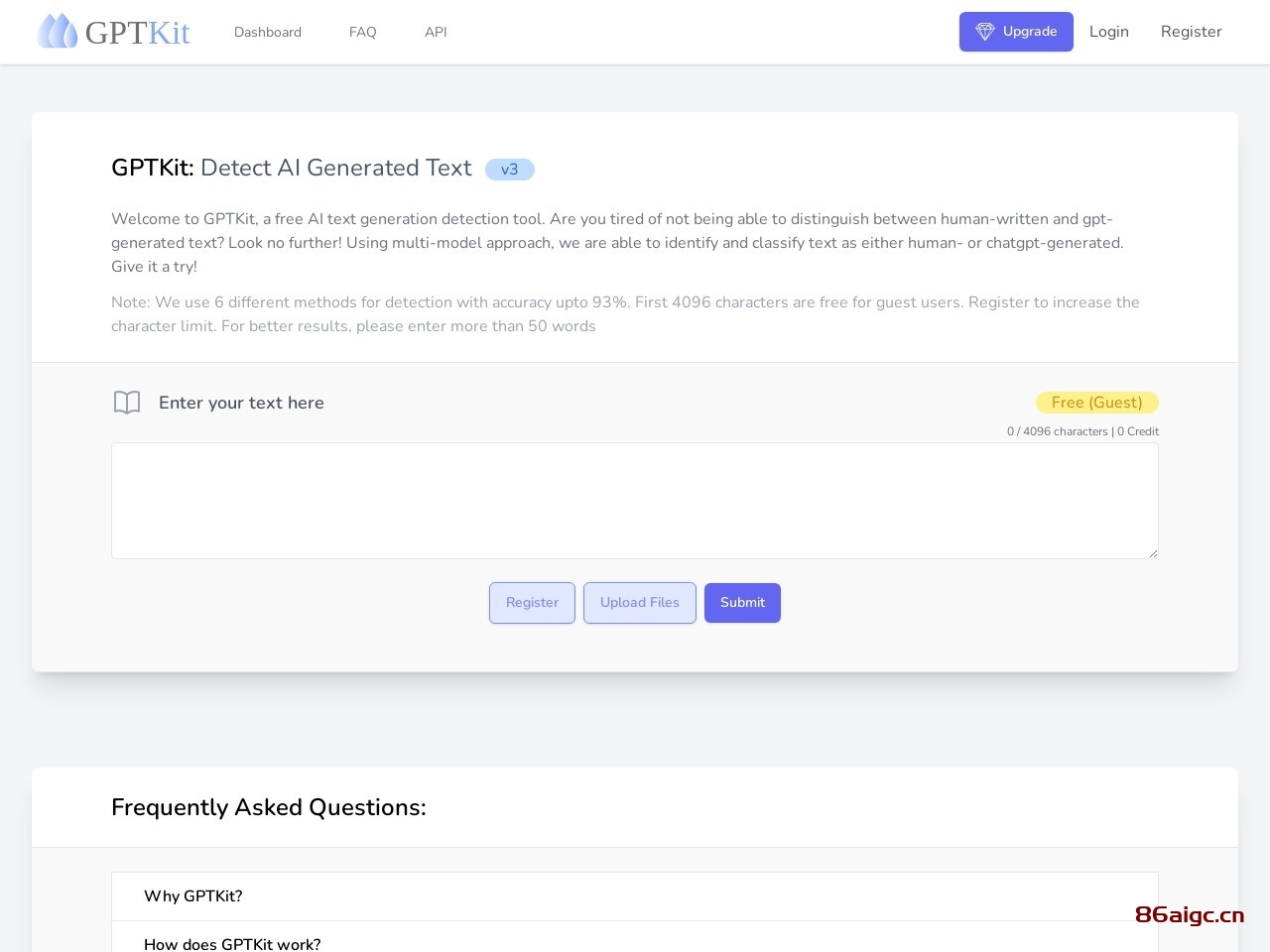Focus the text entry box
The height and width of the screenshot is (952, 1270).
pyautogui.click(x=635, y=501)
